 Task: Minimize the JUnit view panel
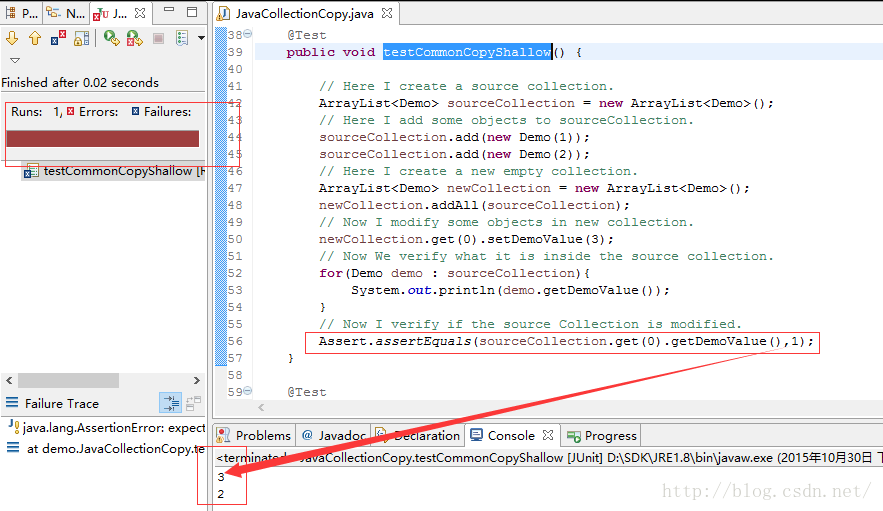[x=168, y=10]
